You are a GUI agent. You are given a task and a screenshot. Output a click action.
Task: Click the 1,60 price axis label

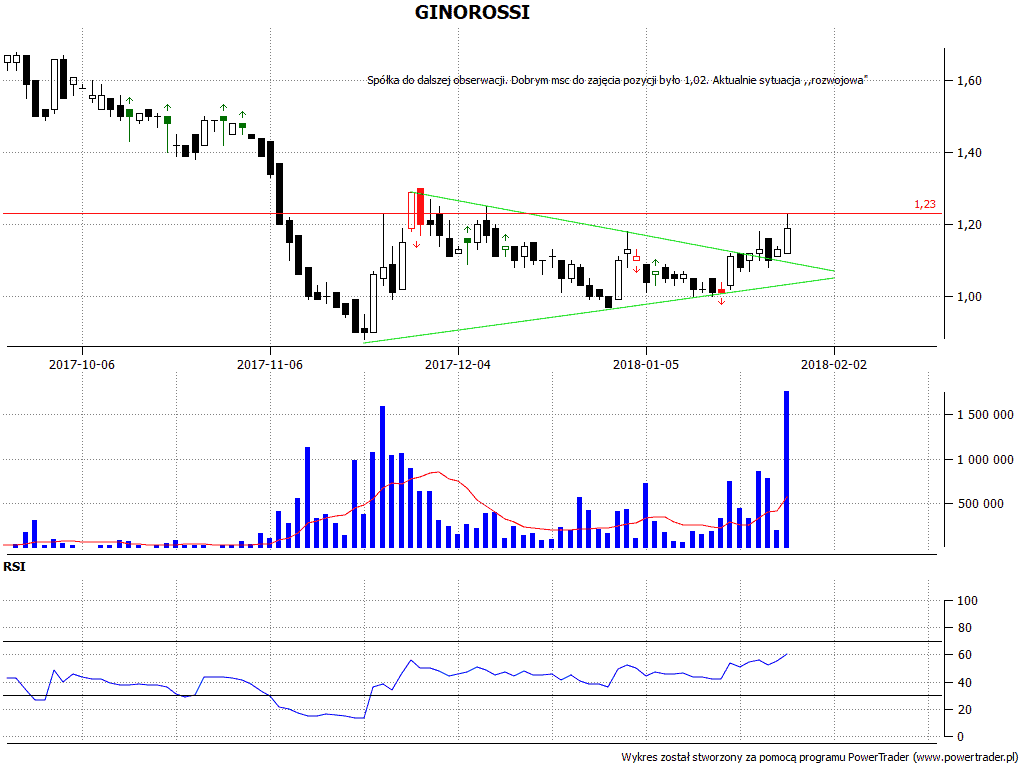tap(969, 81)
